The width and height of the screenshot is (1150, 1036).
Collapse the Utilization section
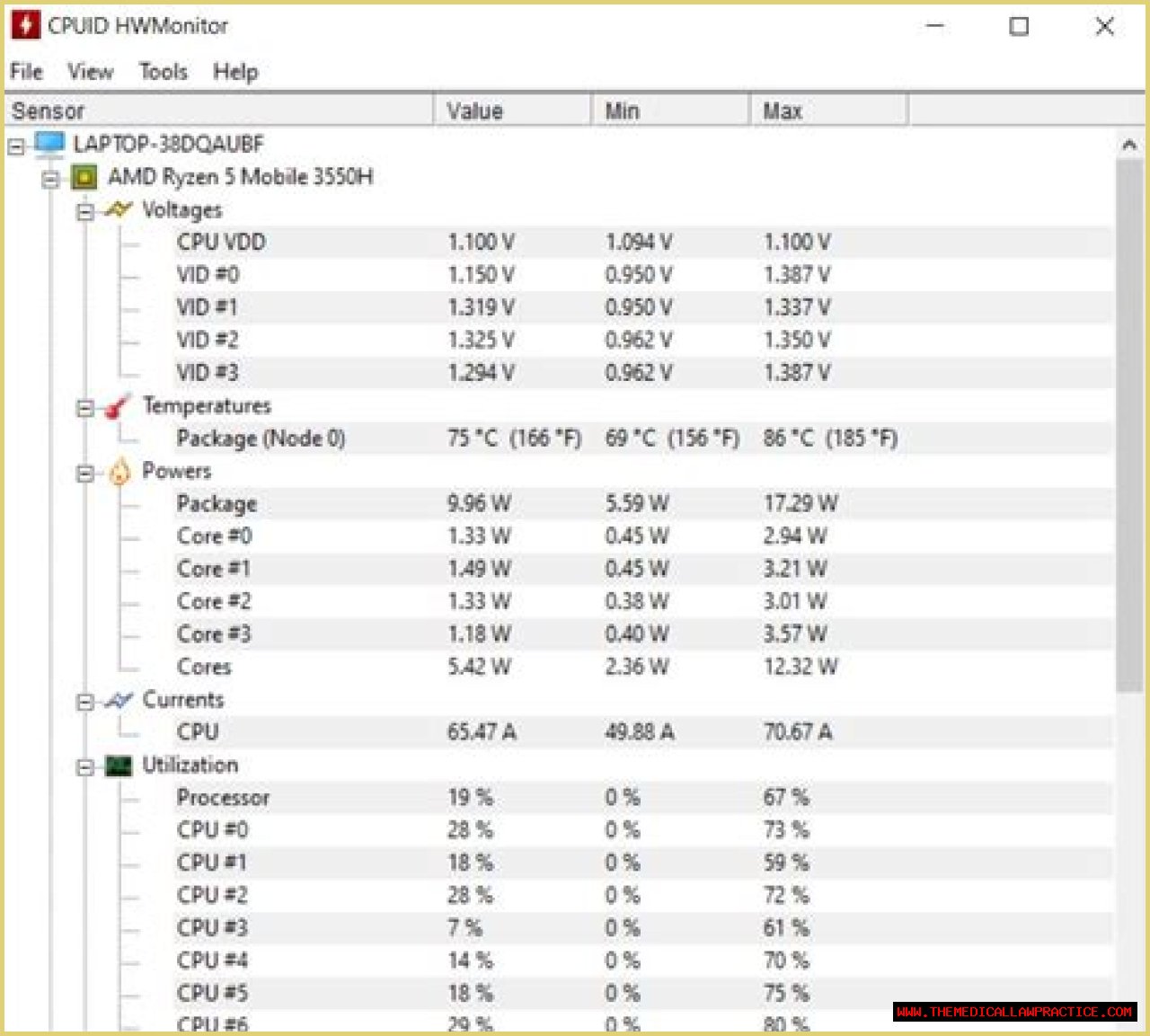pos(85,767)
